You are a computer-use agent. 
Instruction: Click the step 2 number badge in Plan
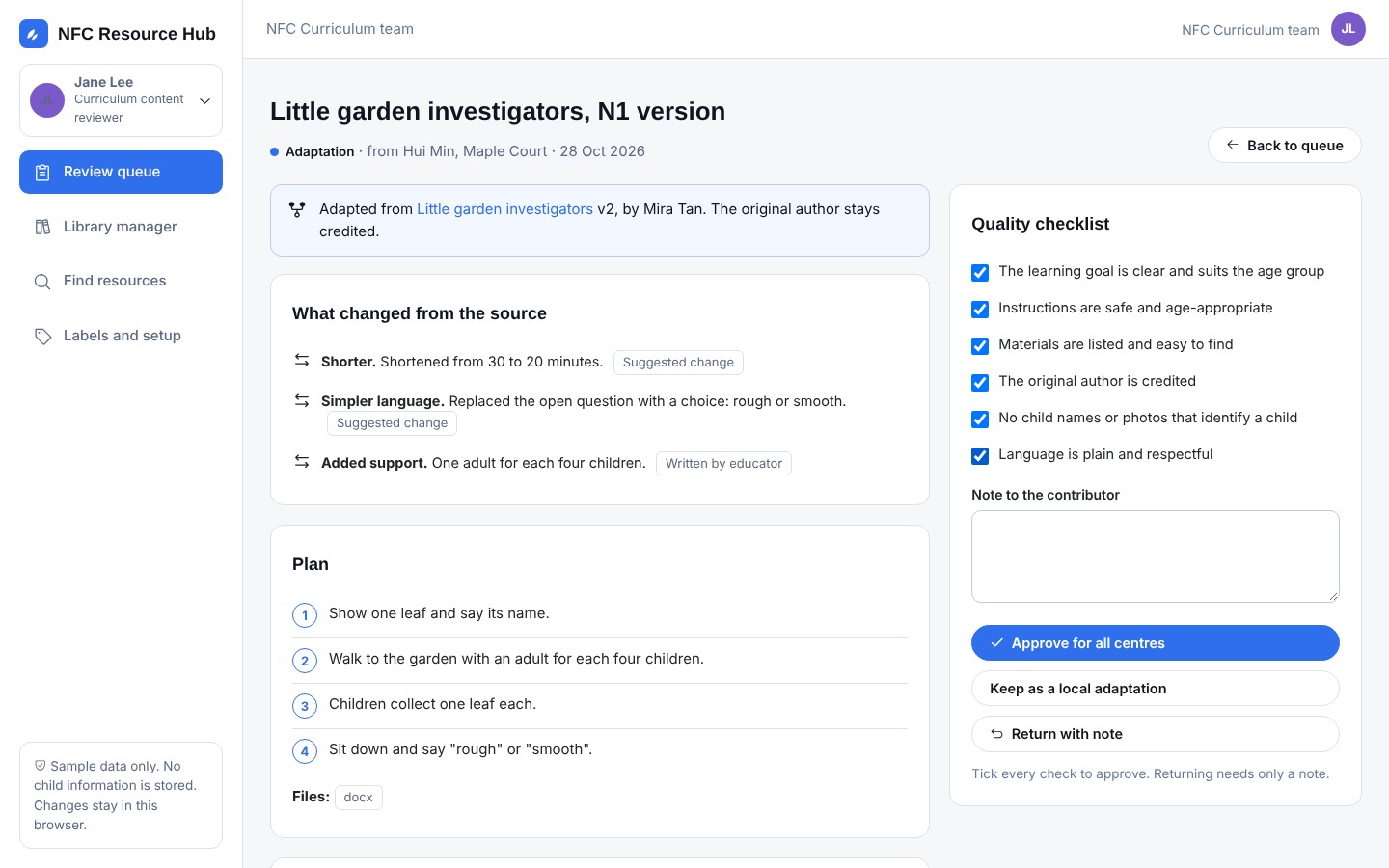coord(305,661)
